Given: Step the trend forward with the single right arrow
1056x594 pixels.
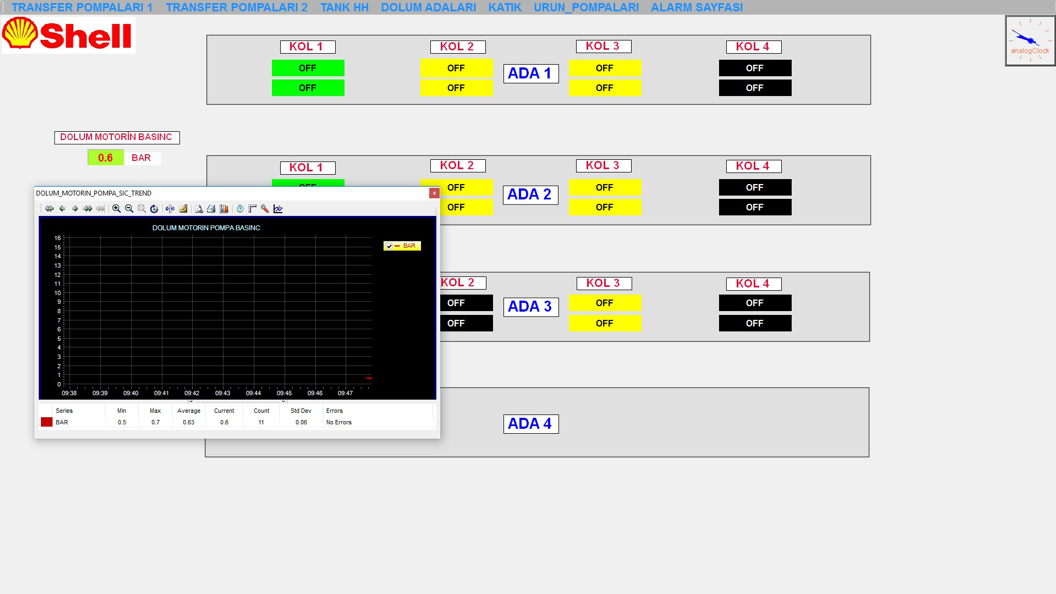Looking at the screenshot, I should [75, 209].
